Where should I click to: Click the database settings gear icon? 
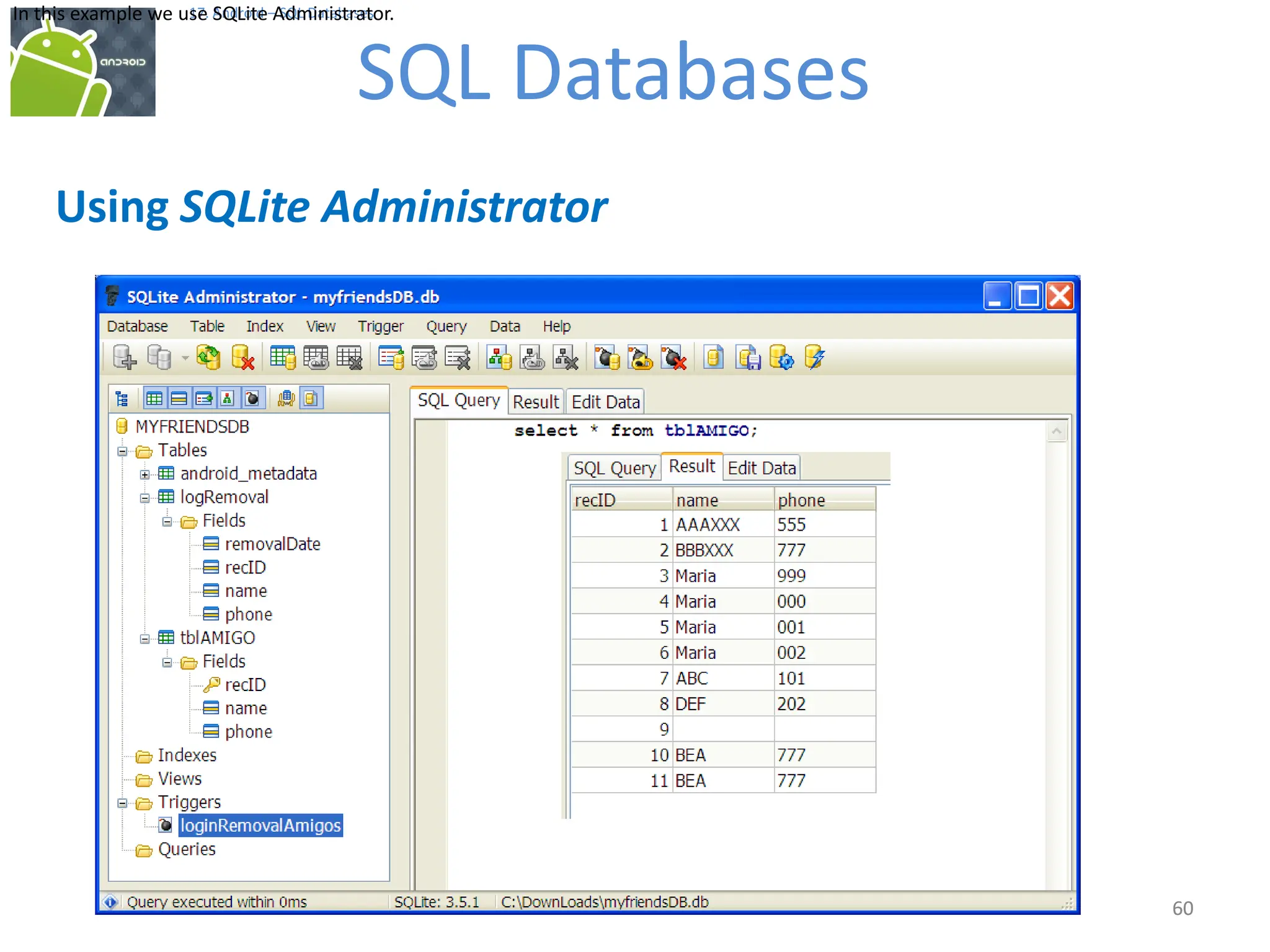[781, 358]
